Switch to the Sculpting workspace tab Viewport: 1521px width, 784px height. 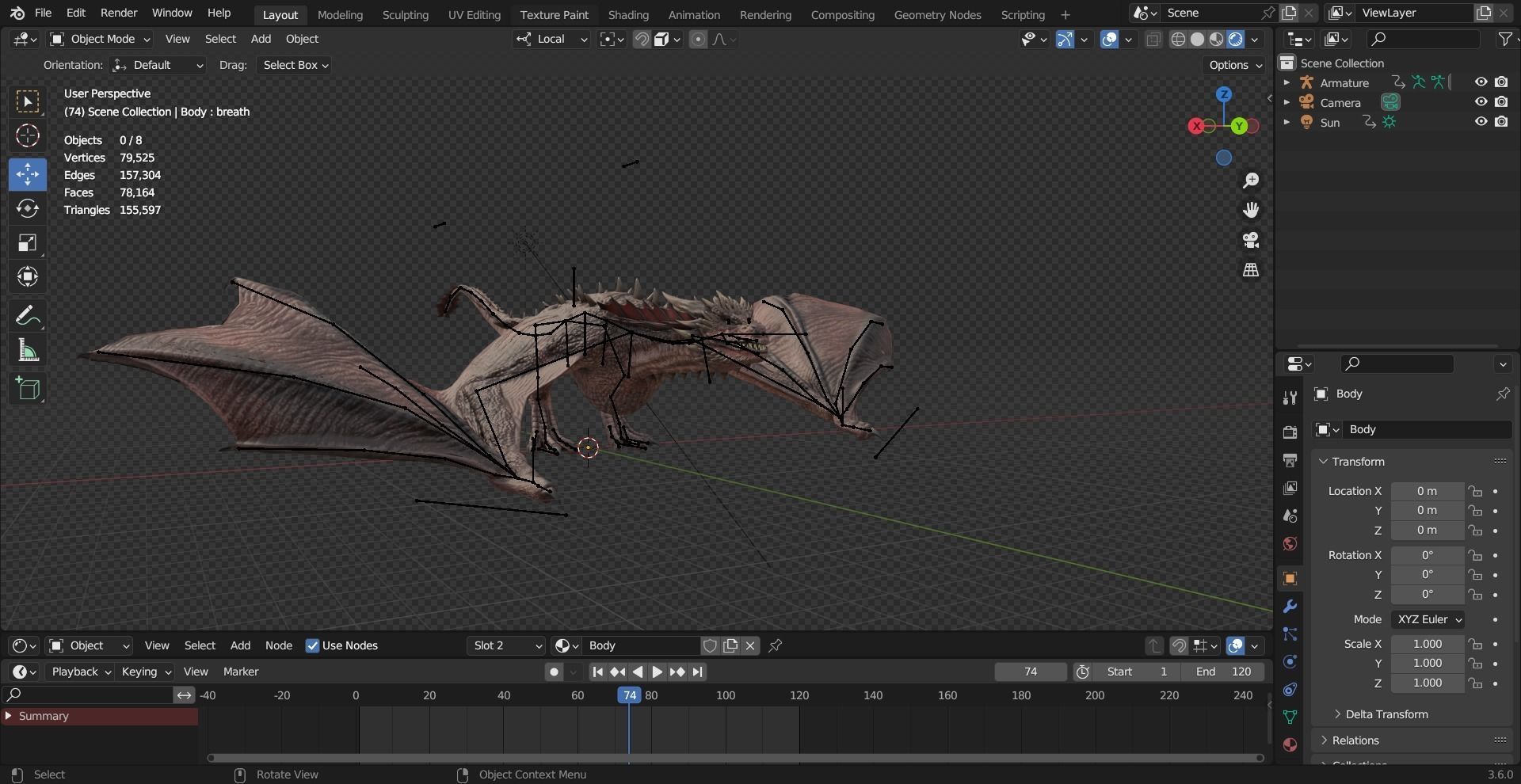405,14
